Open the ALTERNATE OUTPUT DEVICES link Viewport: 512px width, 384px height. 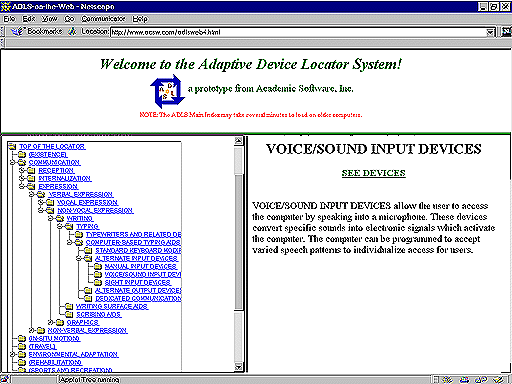point(138,290)
